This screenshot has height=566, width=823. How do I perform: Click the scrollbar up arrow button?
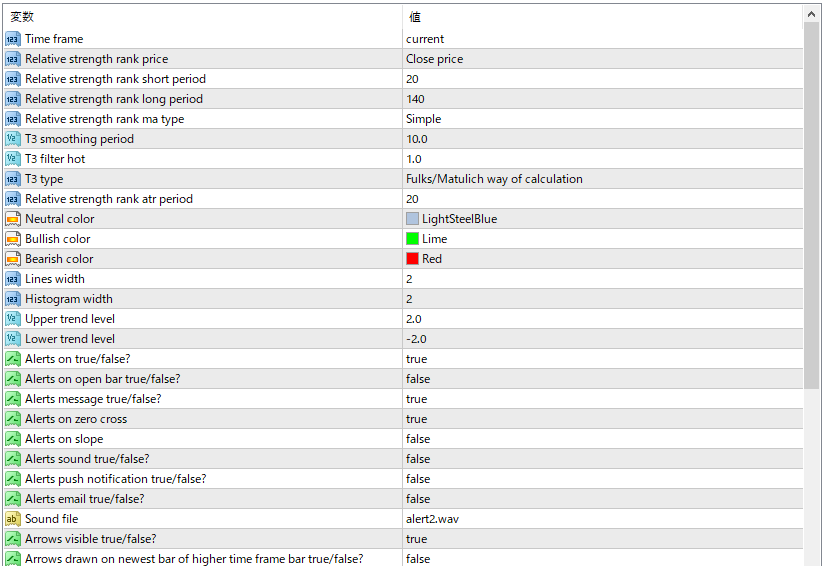click(x=811, y=15)
